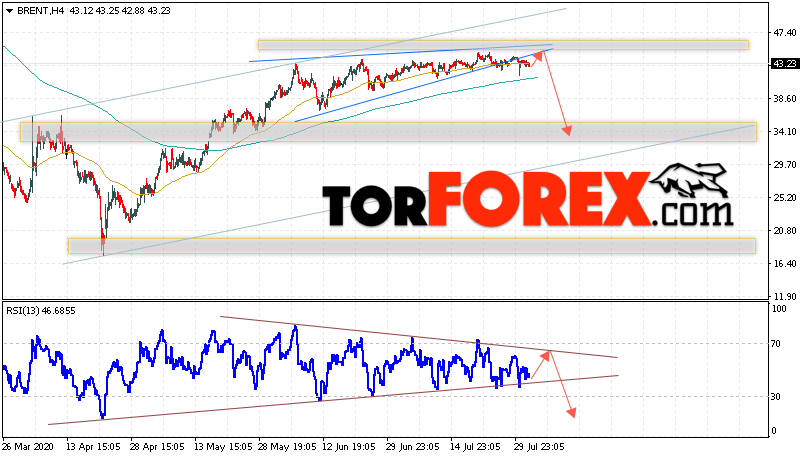808x458 pixels.
Task: Click the '12 Jun 19:05' date label
Action: (351, 447)
